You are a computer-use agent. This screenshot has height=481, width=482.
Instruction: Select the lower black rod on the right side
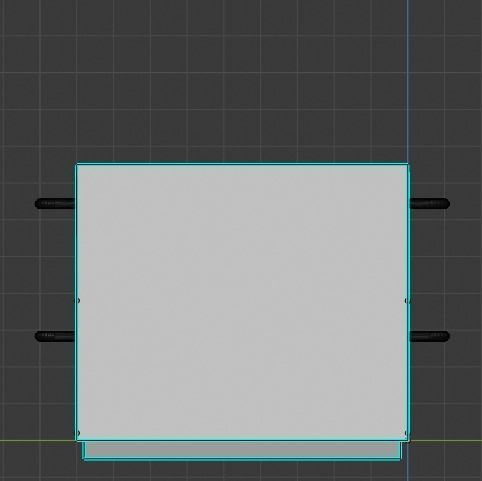pos(430,336)
